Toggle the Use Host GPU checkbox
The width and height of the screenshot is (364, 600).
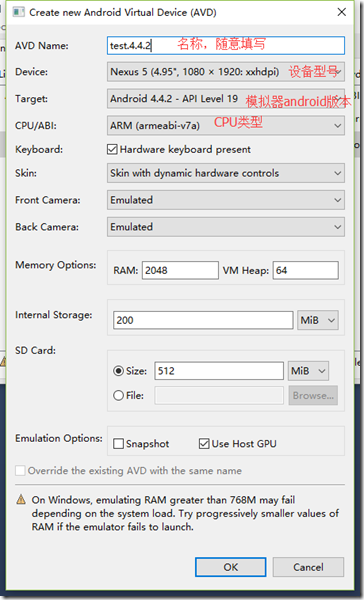[204, 444]
